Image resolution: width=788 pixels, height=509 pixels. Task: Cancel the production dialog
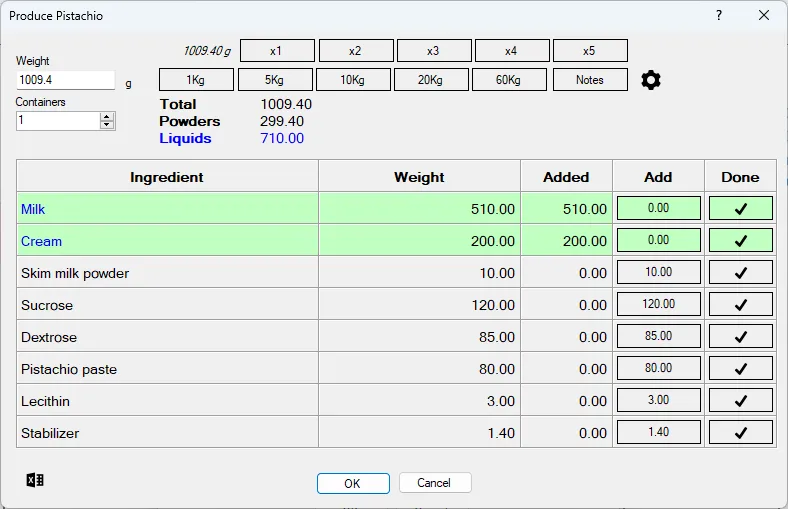click(435, 483)
